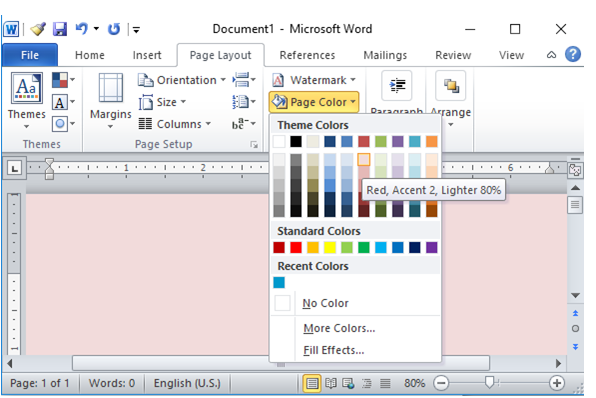Open the Size dropdown
This screenshot has width=596, height=398.
point(162,102)
